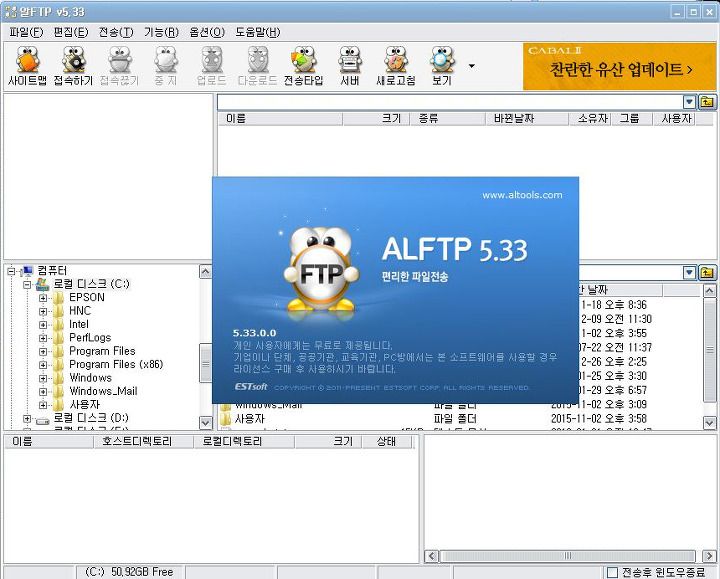Click the 중지 stop icon
This screenshot has height=579, width=720.
166,66
